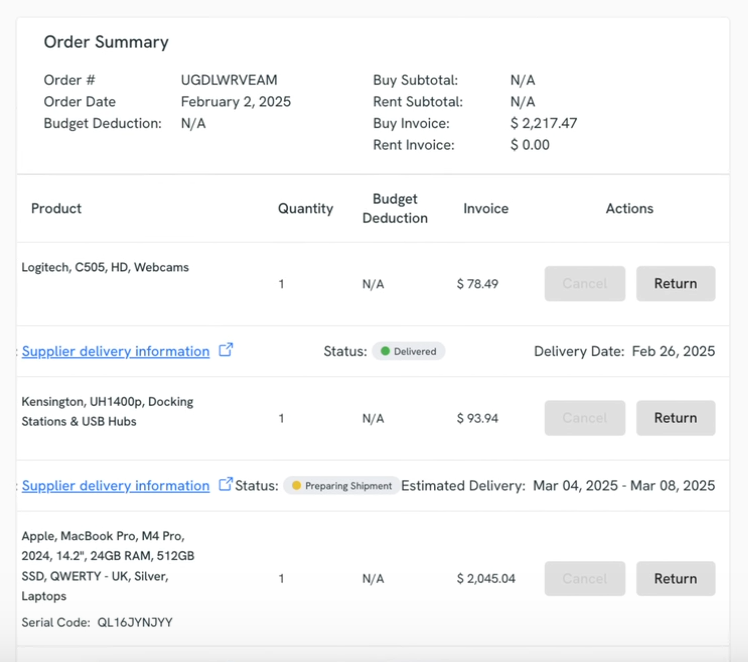Click the green dot in Delivered badge

[x=385, y=351]
